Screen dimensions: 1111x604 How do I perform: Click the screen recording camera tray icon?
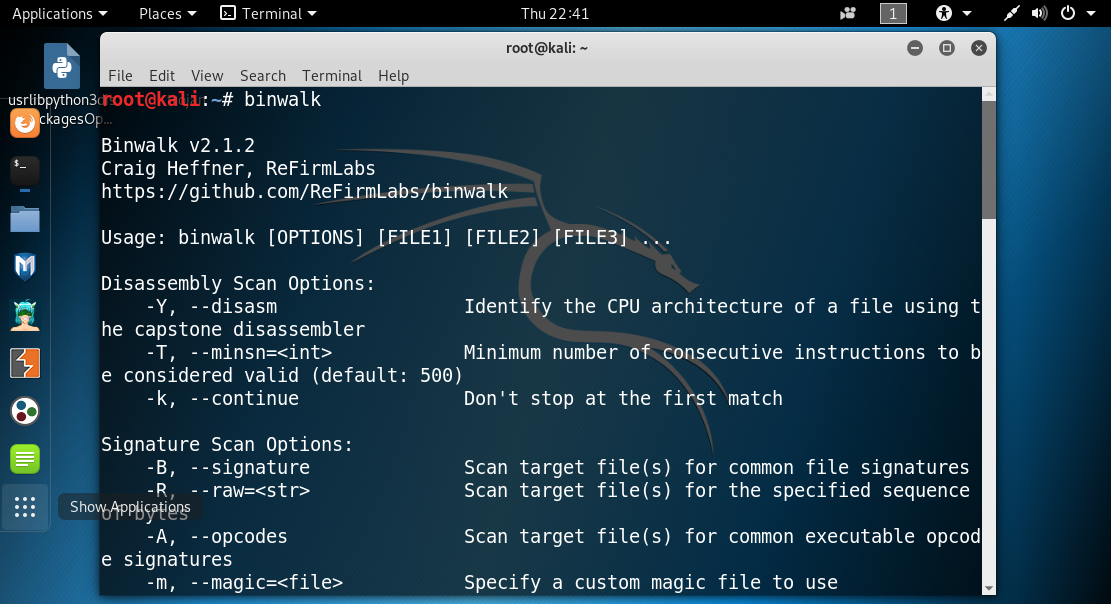[847, 13]
